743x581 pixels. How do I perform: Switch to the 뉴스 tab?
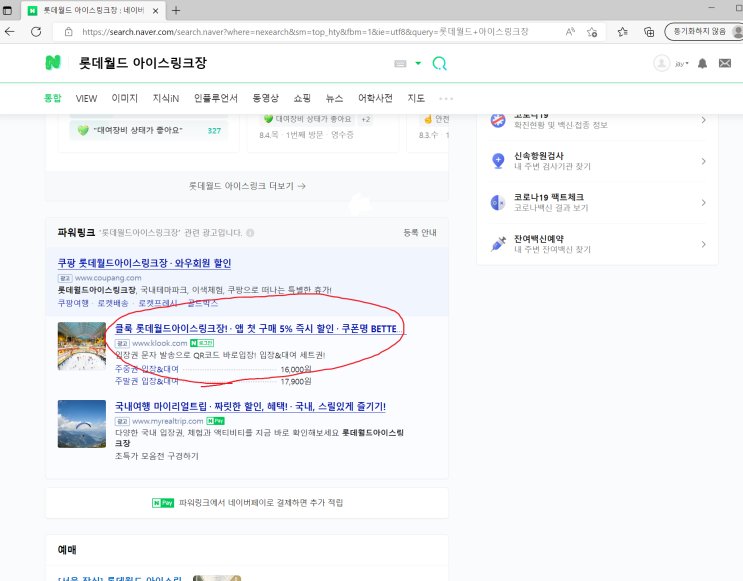[334, 98]
